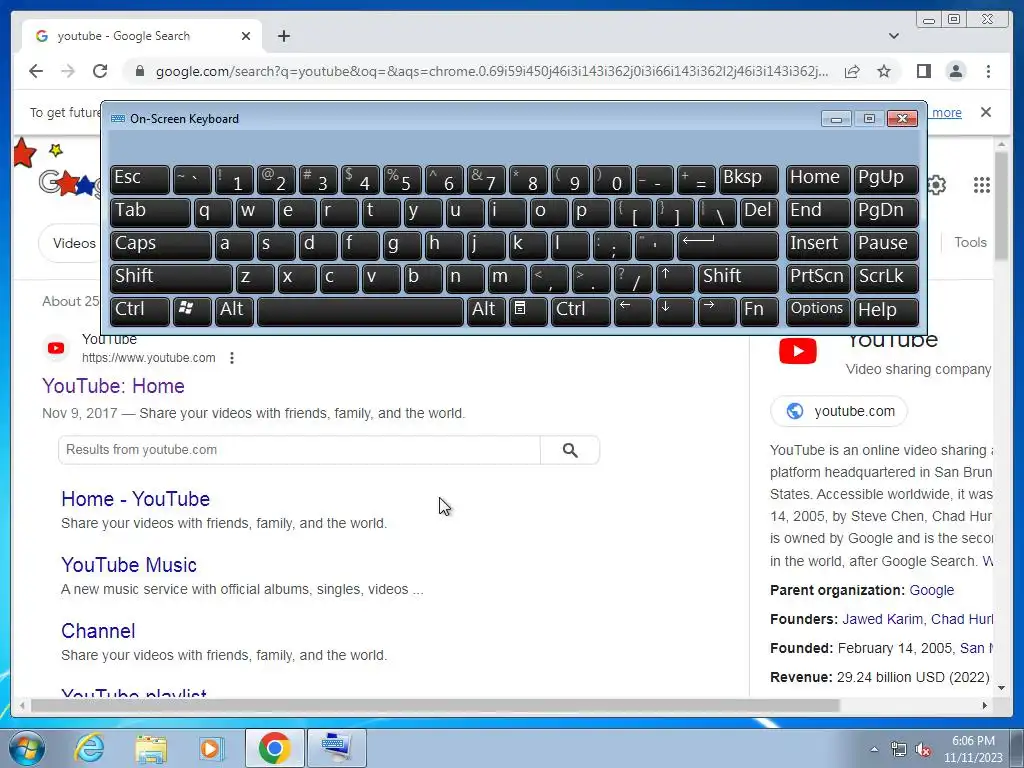Open the tab search dropdown chevron
This screenshot has height=768, width=1024.
894,36
